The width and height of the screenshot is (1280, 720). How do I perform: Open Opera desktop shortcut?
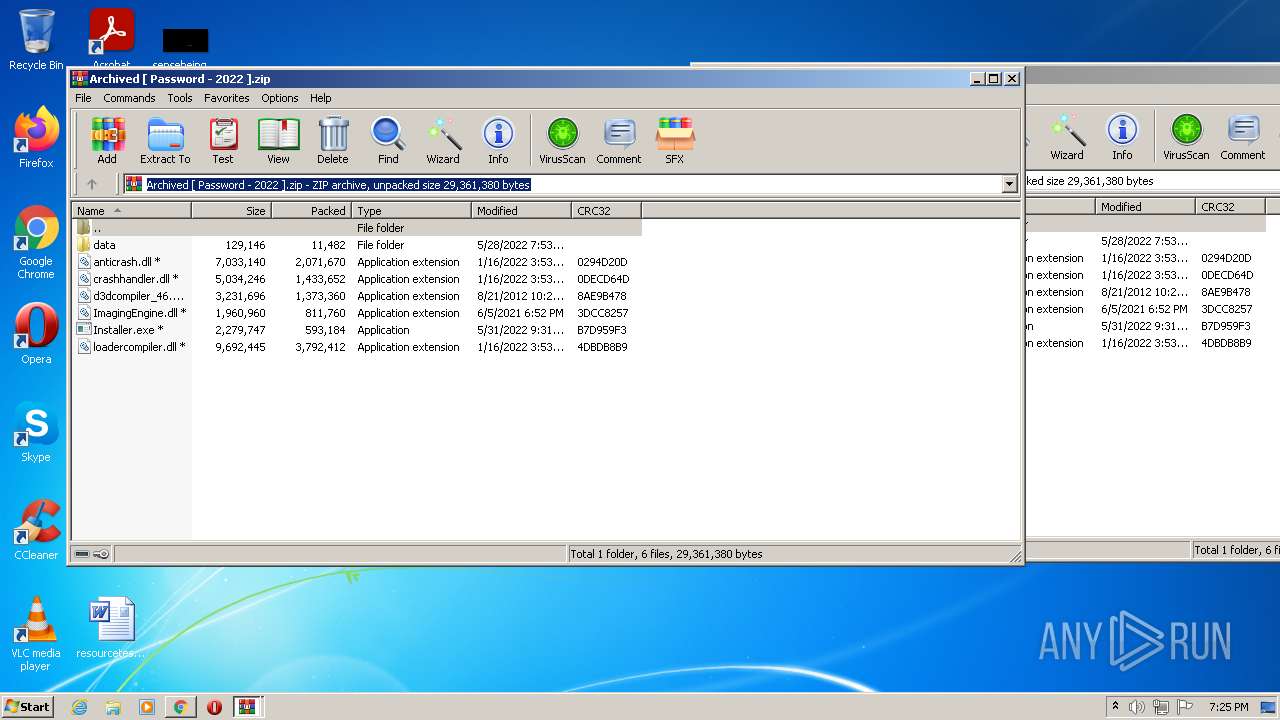click(36, 334)
